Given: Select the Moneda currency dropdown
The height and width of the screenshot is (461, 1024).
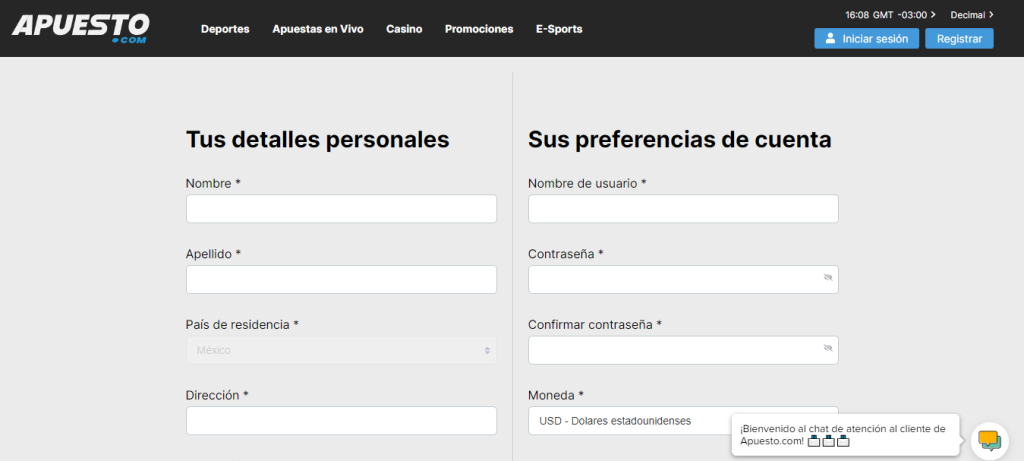Looking at the screenshot, I should point(630,420).
